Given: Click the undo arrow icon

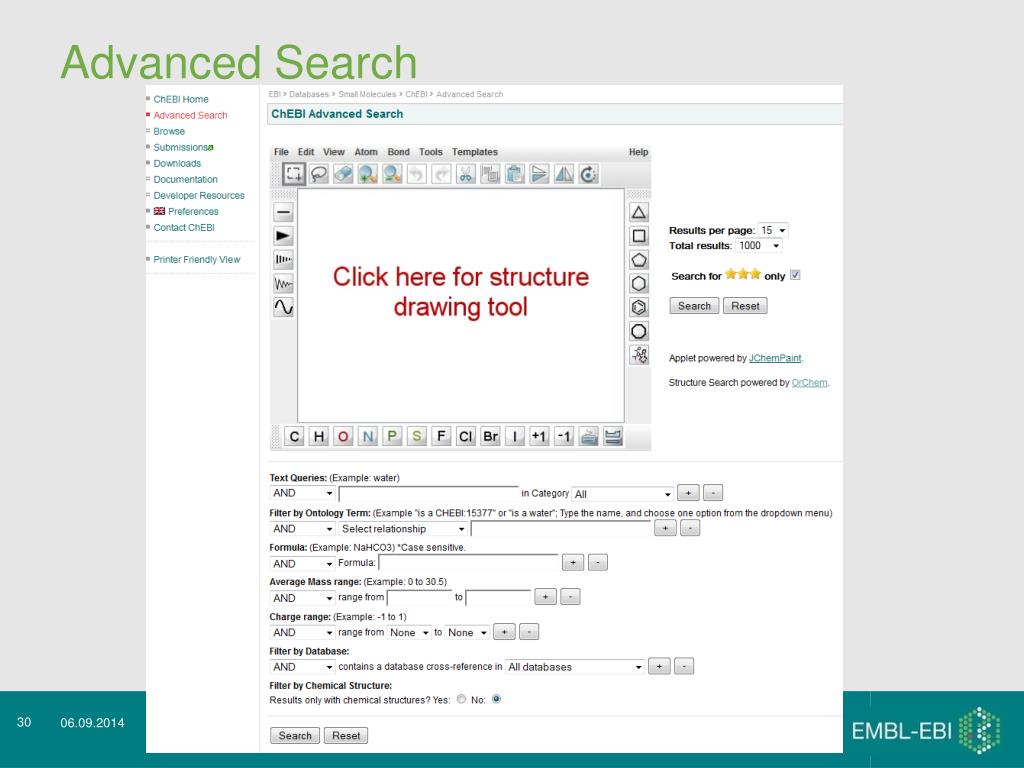Looking at the screenshot, I should 416,174.
